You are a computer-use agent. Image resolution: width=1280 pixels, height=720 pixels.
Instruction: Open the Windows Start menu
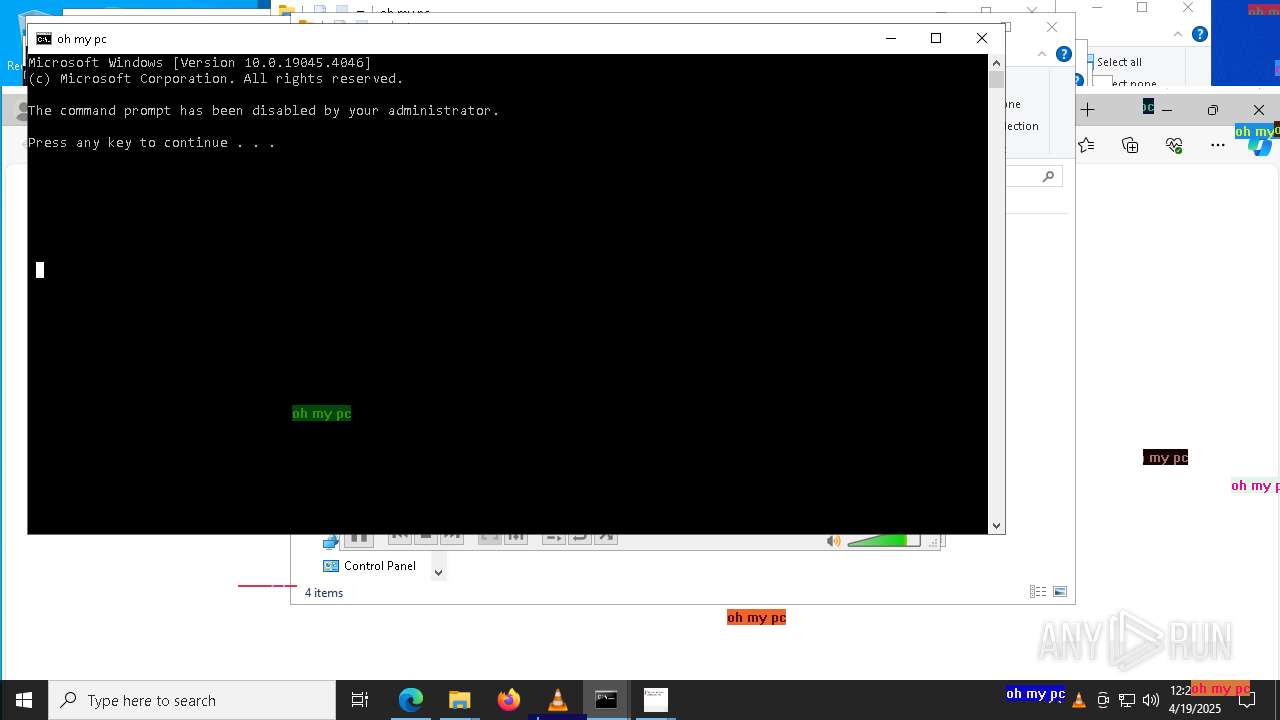coord(24,700)
